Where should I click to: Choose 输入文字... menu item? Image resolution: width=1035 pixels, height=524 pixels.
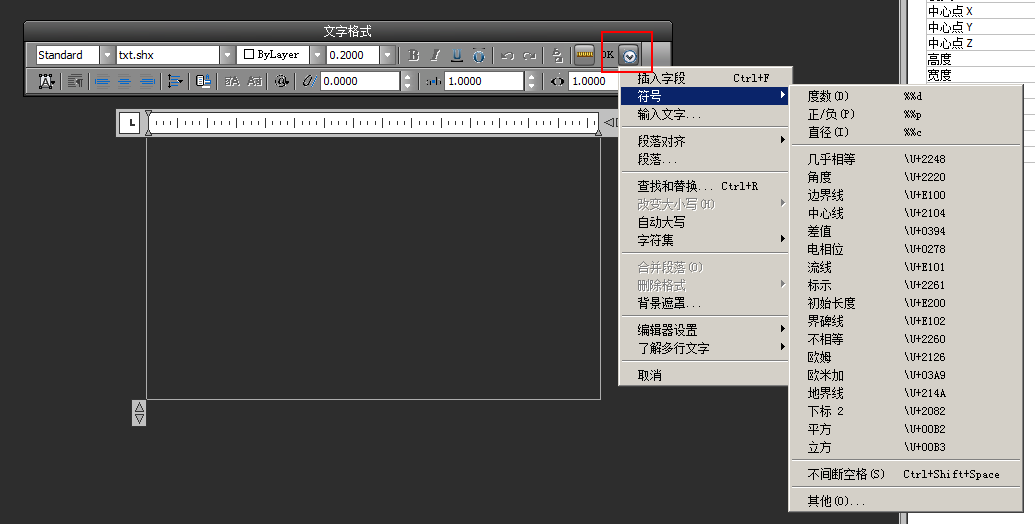(705, 114)
